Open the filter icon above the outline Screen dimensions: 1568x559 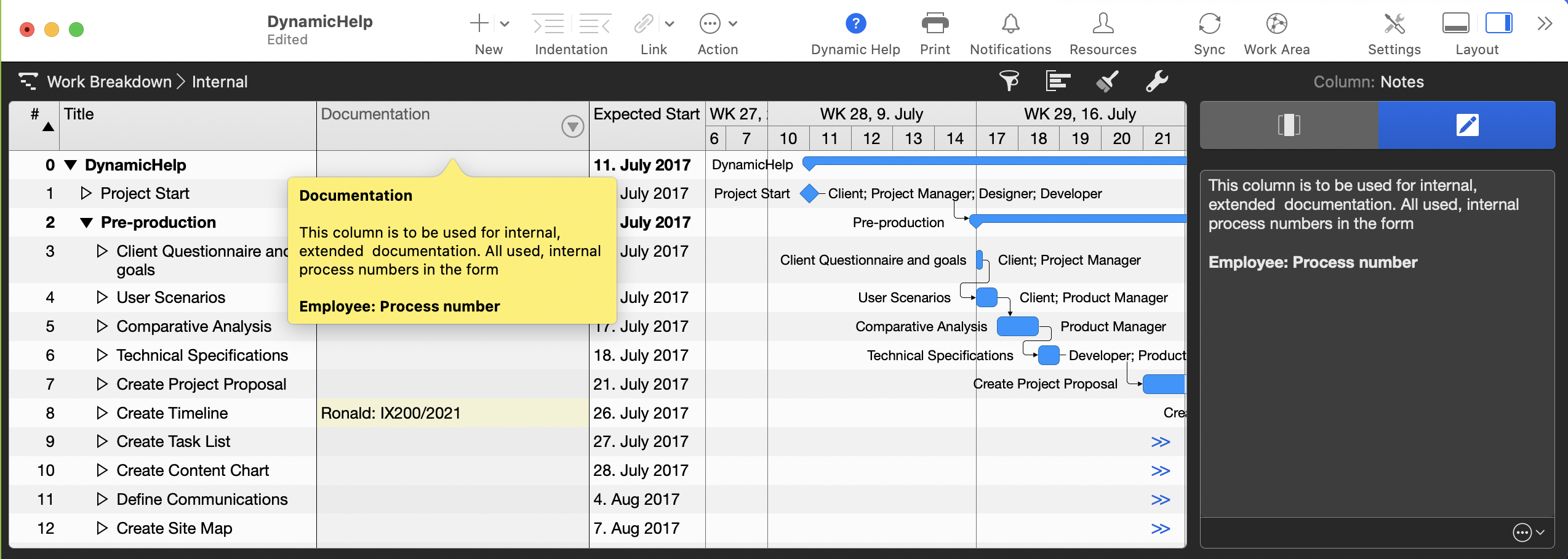(x=1010, y=81)
